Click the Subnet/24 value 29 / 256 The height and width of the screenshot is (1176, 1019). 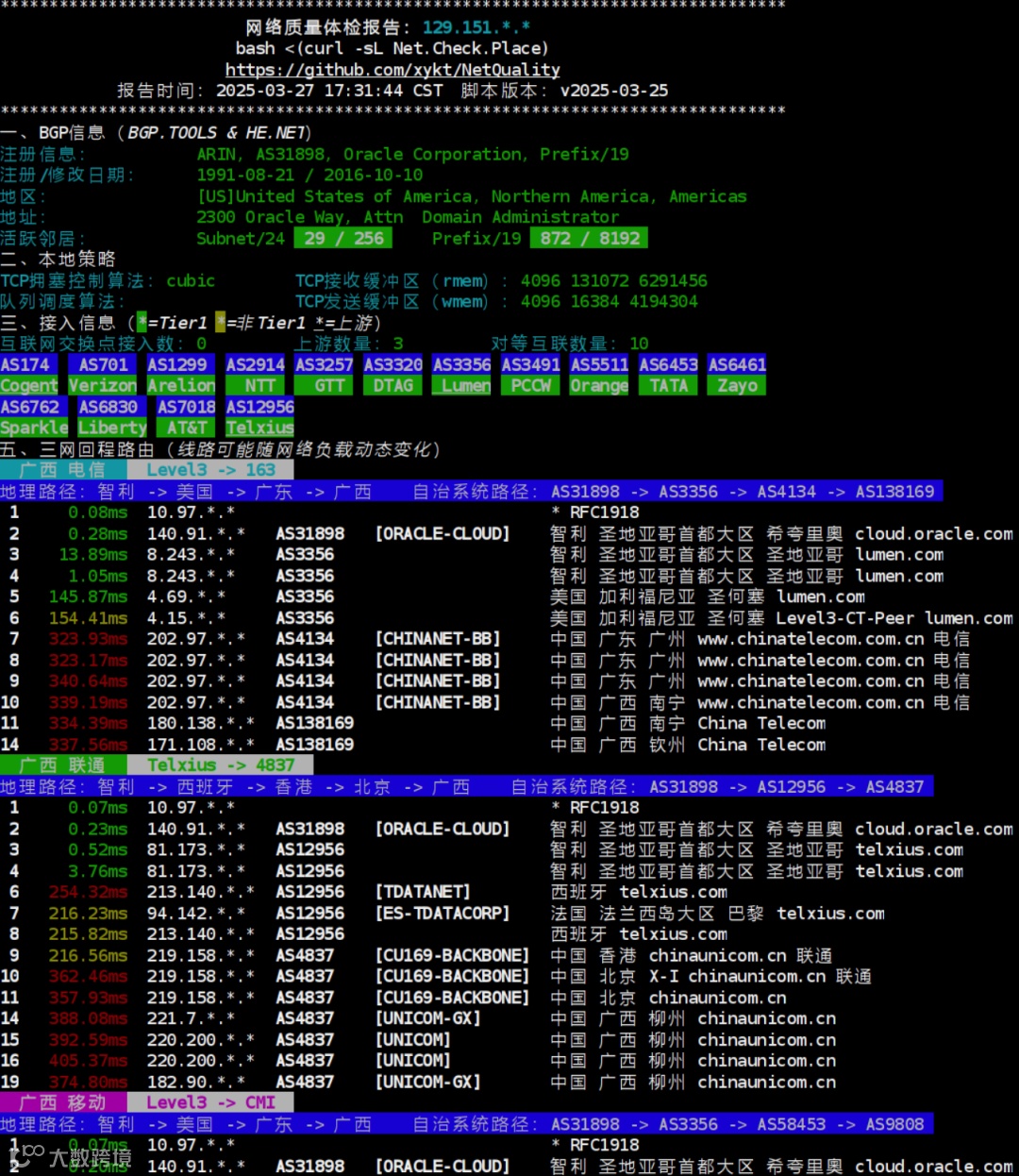point(343,238)
